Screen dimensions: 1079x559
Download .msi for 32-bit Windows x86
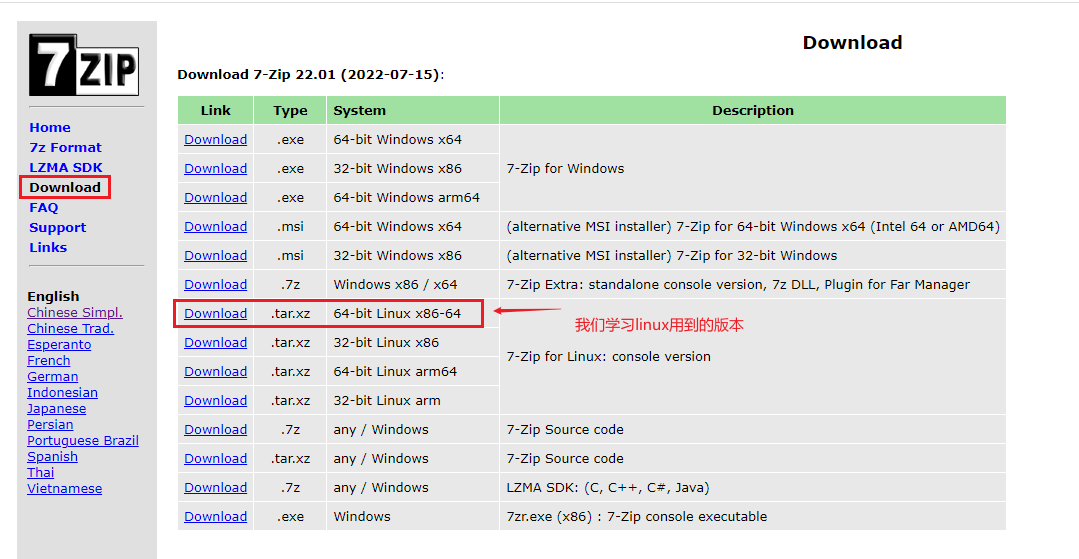coord(215,255)
